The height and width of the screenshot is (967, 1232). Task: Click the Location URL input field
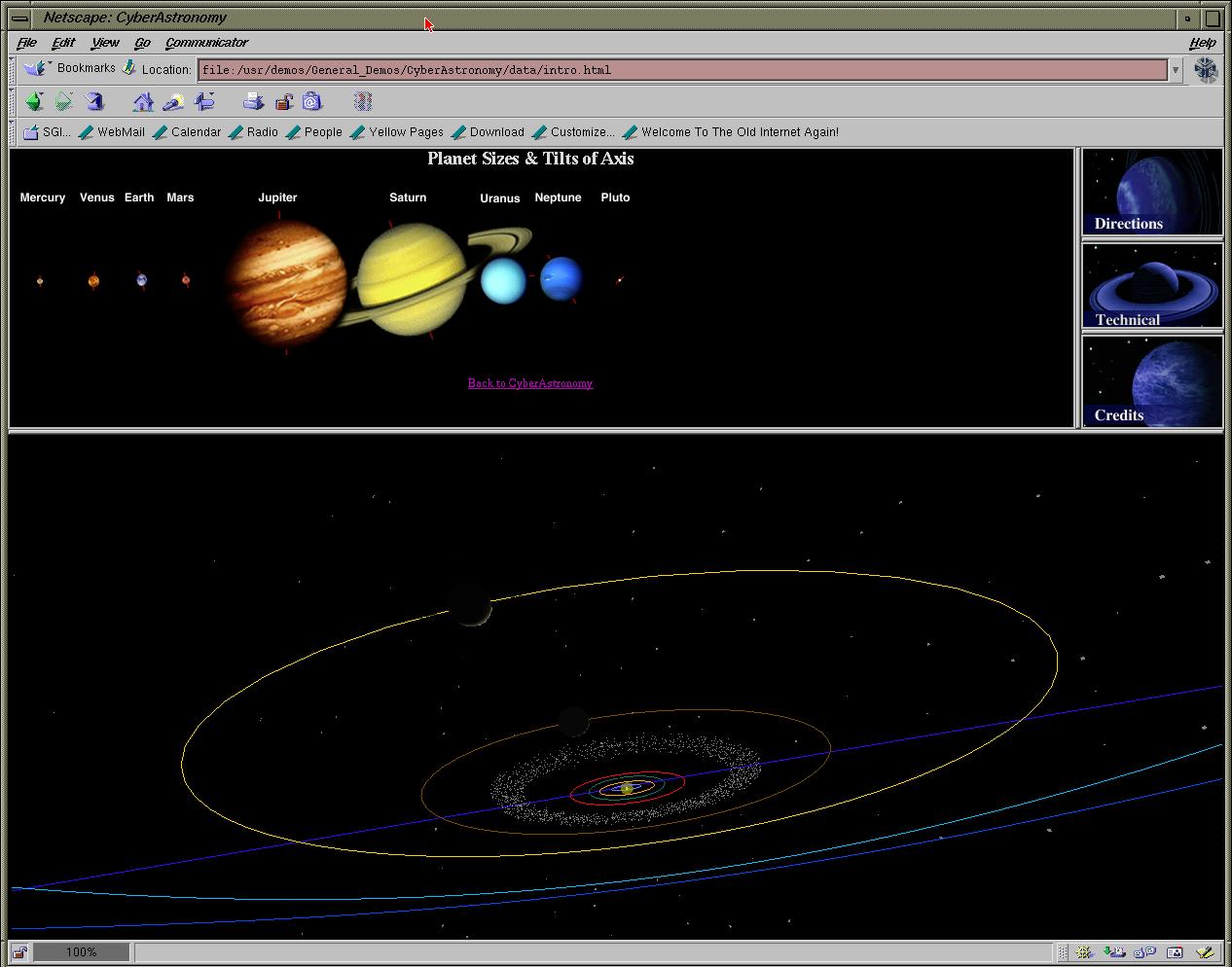682,70
